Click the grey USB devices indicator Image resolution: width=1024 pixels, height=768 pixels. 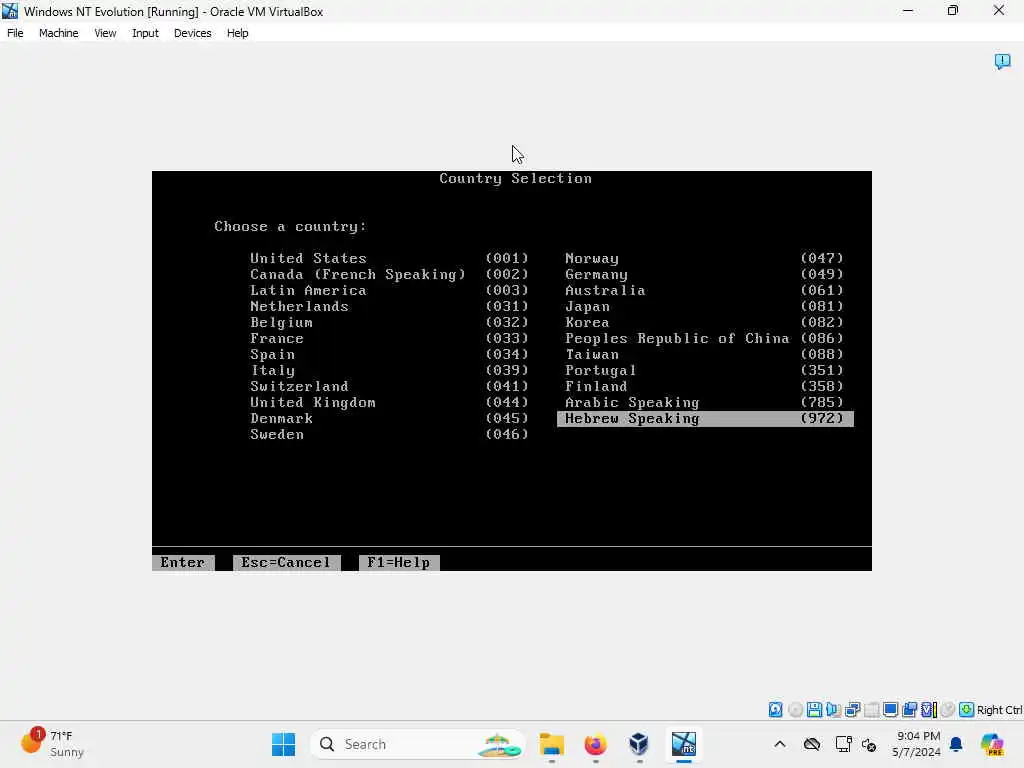[x=871, y=709]
